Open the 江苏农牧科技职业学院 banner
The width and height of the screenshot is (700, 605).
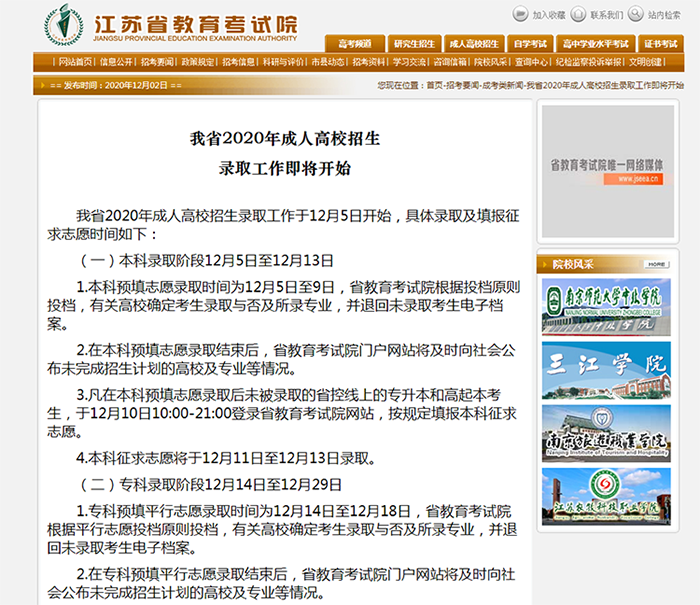(x=606, y=497)
